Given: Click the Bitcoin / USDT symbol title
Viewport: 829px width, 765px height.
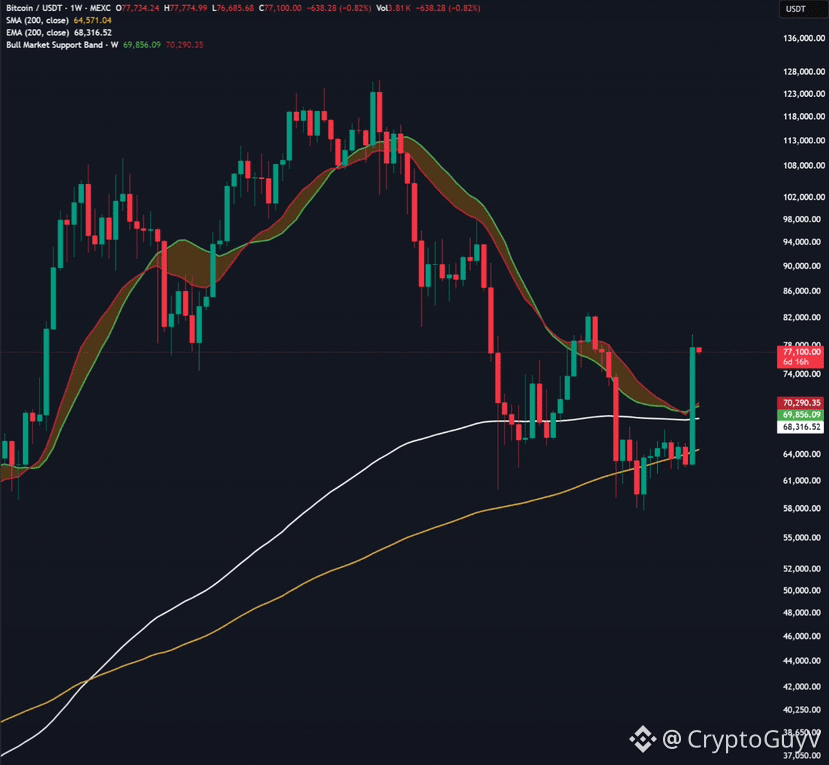Looking at the screenshot, I should pos(33,8).
